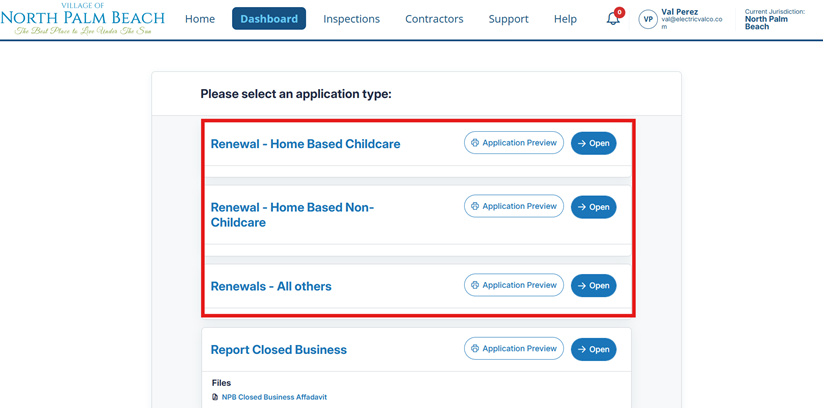823x408 pixels.
Task: Navigate to the Contractors page
Action: pos(434,19)
